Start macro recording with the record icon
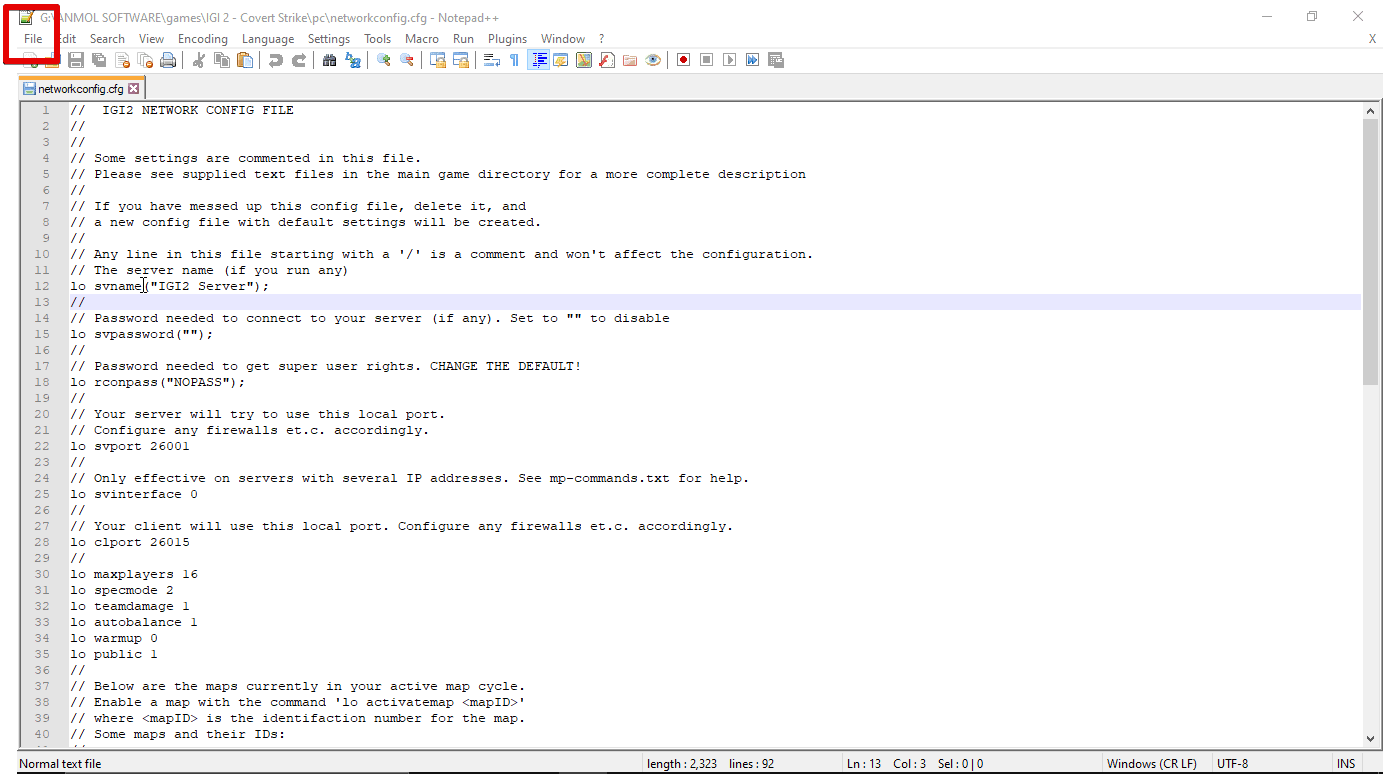Image resolution: width=1383 pixels, height=774 pixels. point(683,59)
